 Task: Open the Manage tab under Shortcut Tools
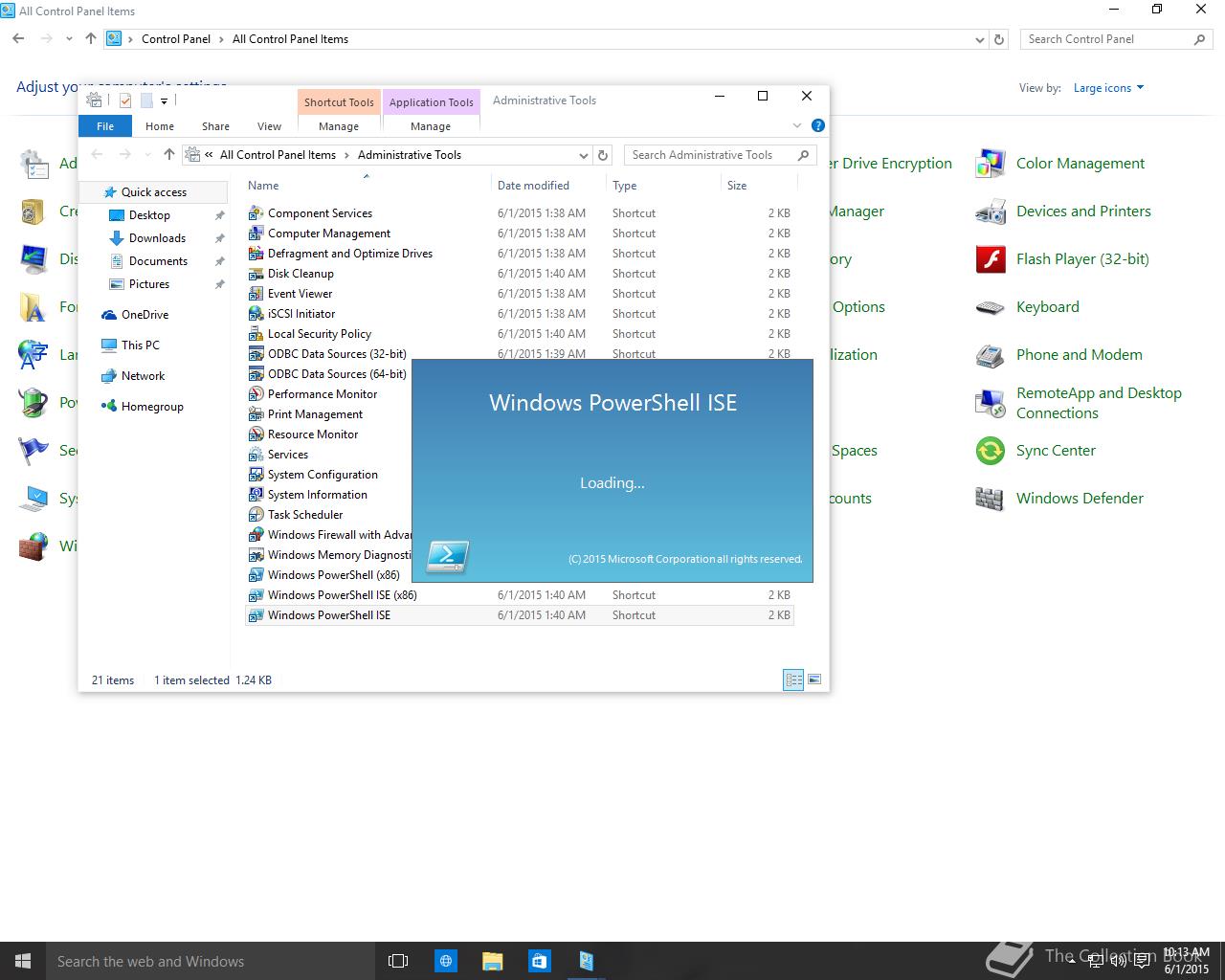click(339, 126)
